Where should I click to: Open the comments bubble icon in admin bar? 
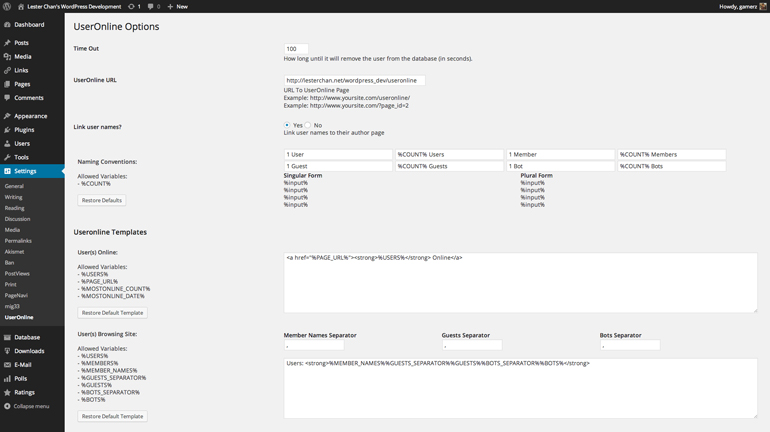click(151, 6)
